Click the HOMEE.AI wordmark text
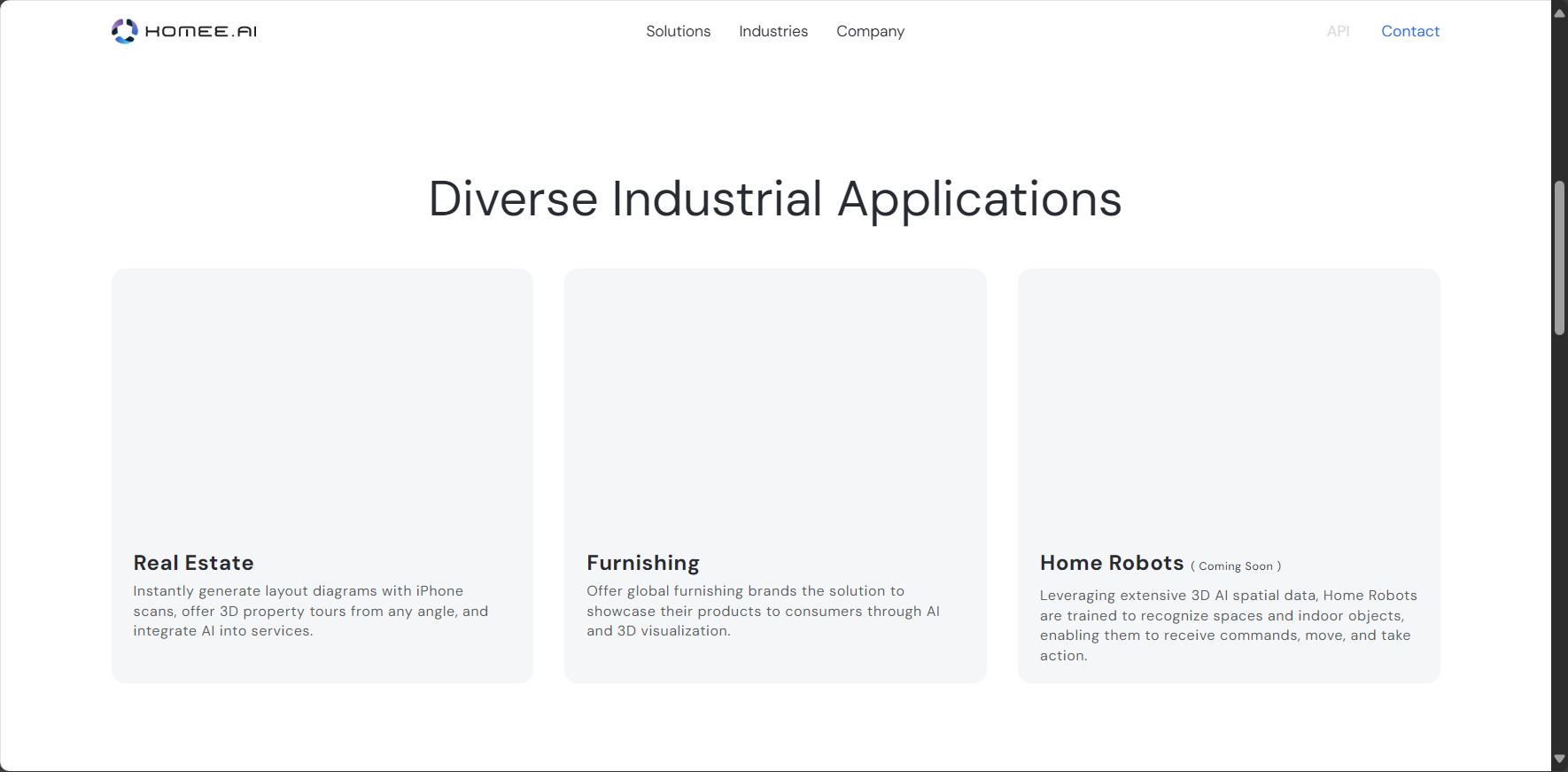The image size is (1568, 772). coord(201,32)
